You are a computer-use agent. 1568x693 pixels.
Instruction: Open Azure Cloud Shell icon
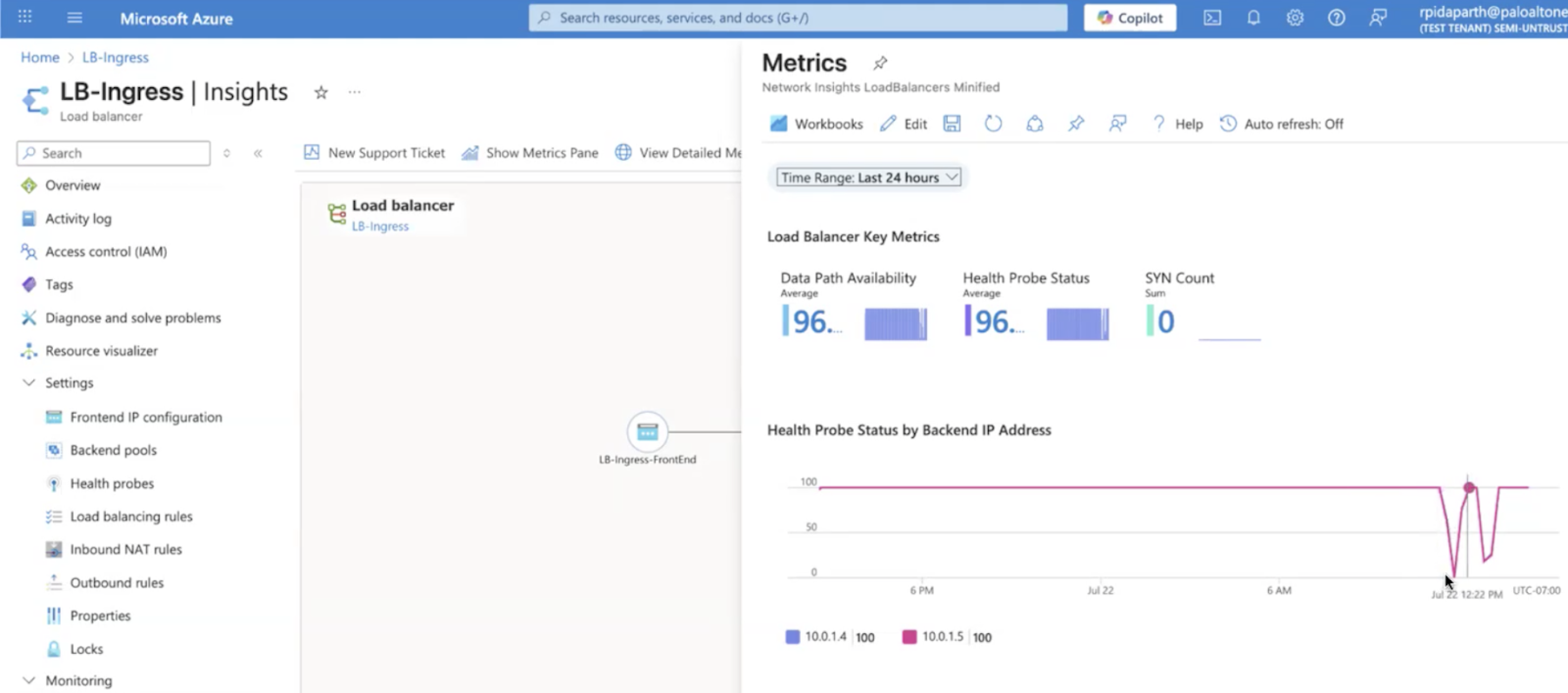coord(1212,18)
